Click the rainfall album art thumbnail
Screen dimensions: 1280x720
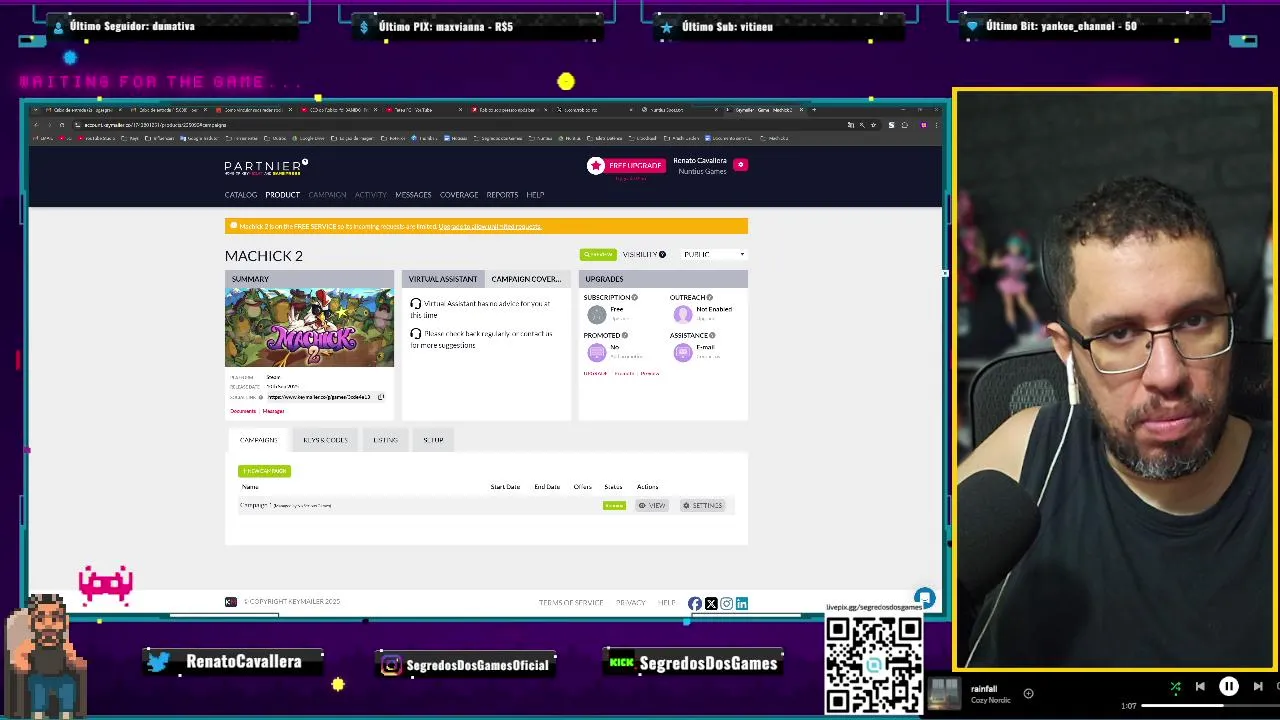(945, 693)
